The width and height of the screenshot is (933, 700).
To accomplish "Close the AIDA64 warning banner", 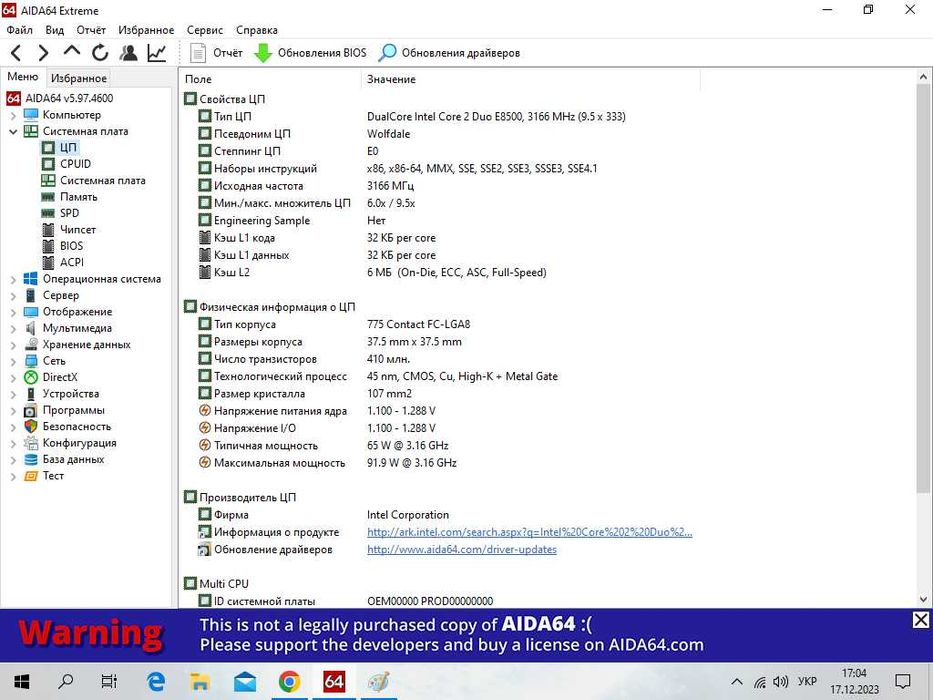I will tap(921, 620).
